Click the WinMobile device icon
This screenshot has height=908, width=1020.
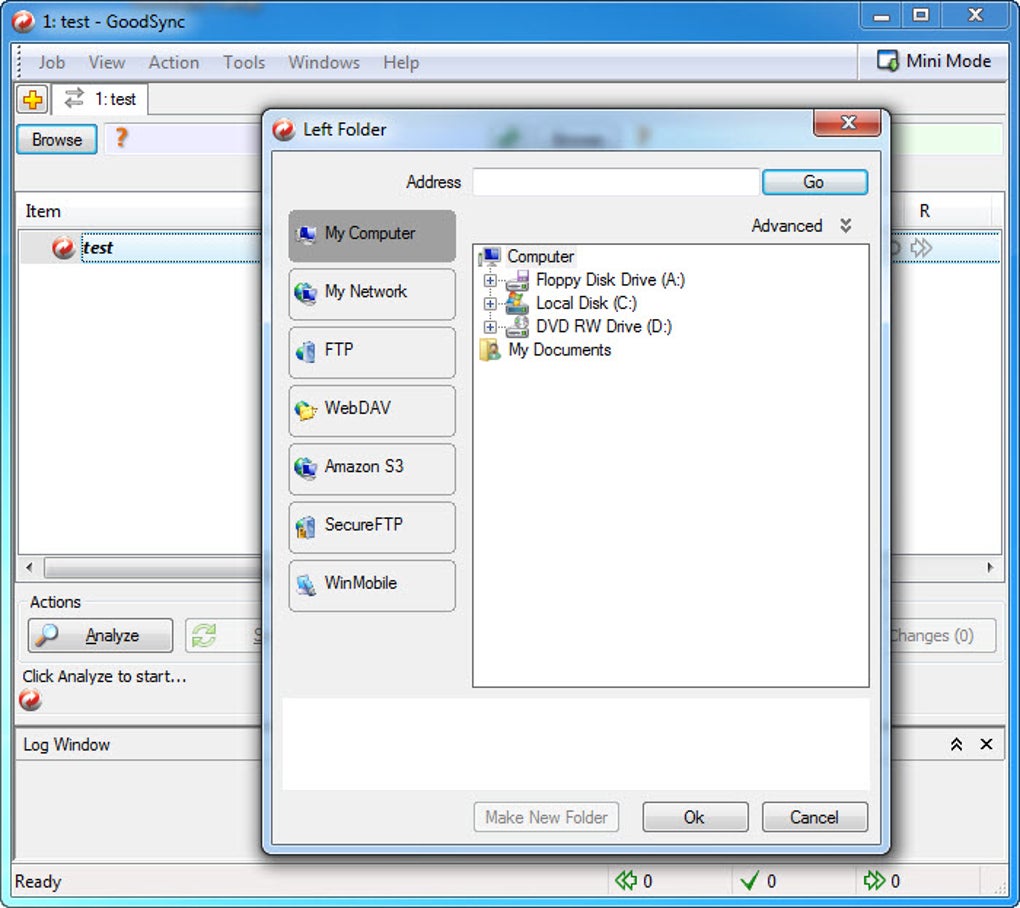coord(306,585)
